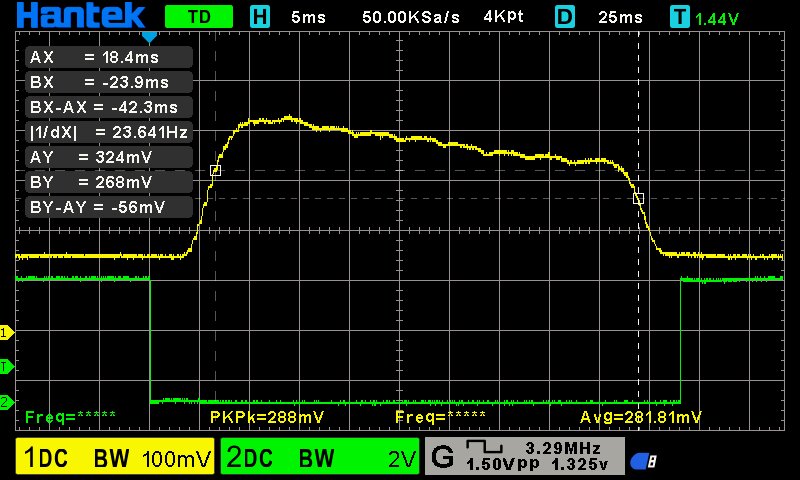This screenshot has width=800, height=480.
Task: Click the 1.44V trigger level value
Action: coord(717,19)
